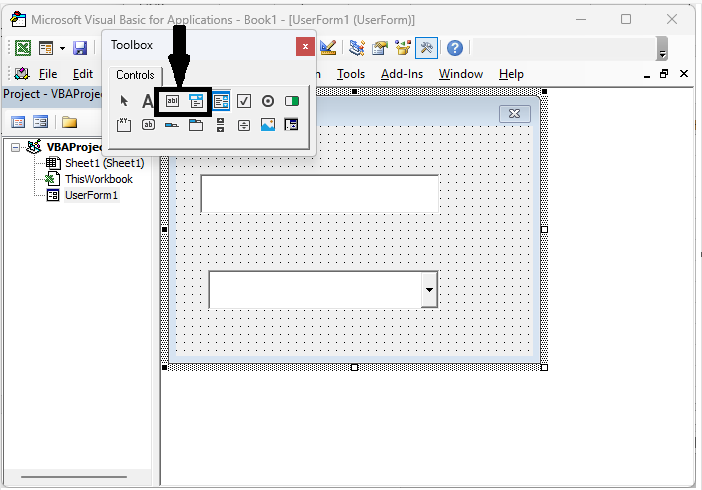Save the workbook with the floppy icon
This screenshot has width=702, height=490.
80,48
